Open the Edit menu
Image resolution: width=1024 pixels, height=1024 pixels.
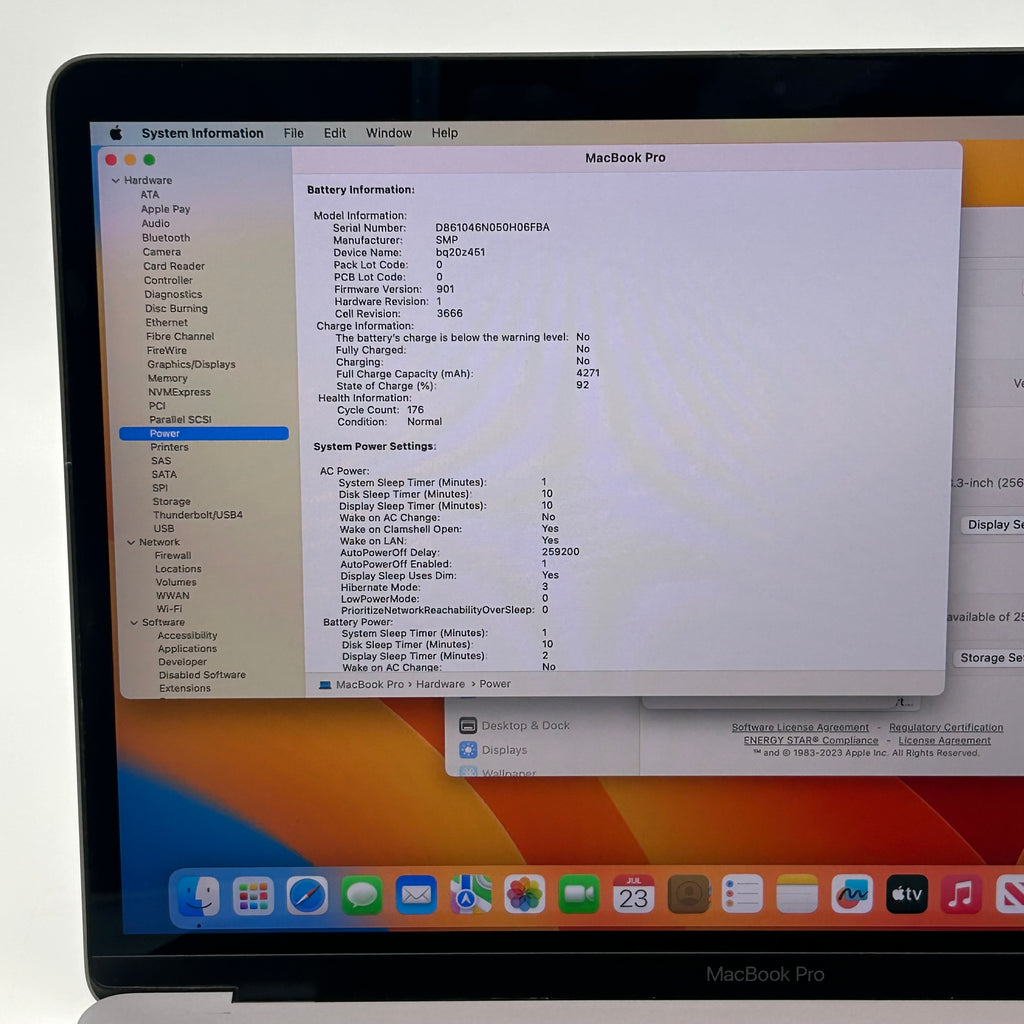tap(334, 133)
